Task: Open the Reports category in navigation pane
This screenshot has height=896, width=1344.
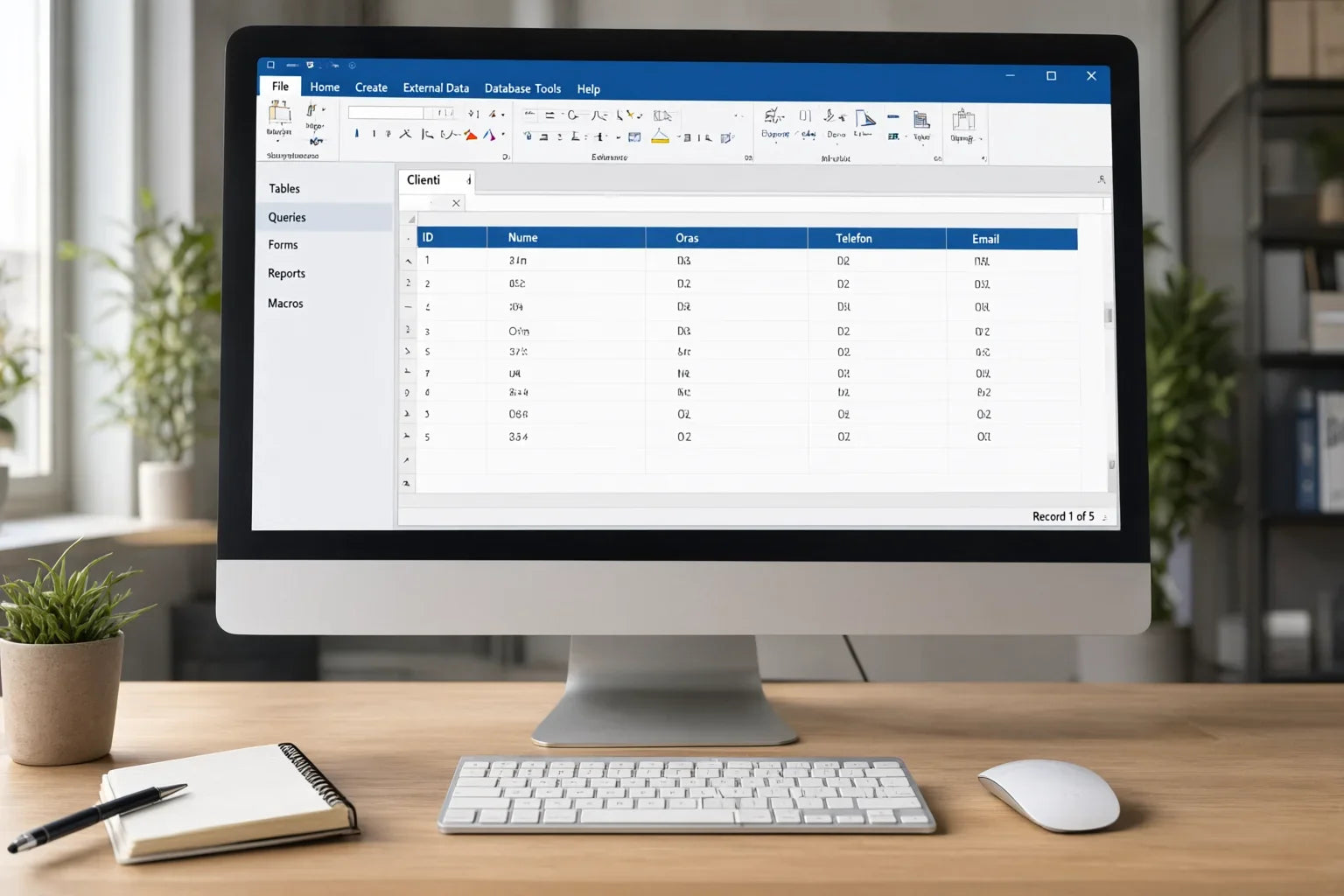Action: (286, 273)
